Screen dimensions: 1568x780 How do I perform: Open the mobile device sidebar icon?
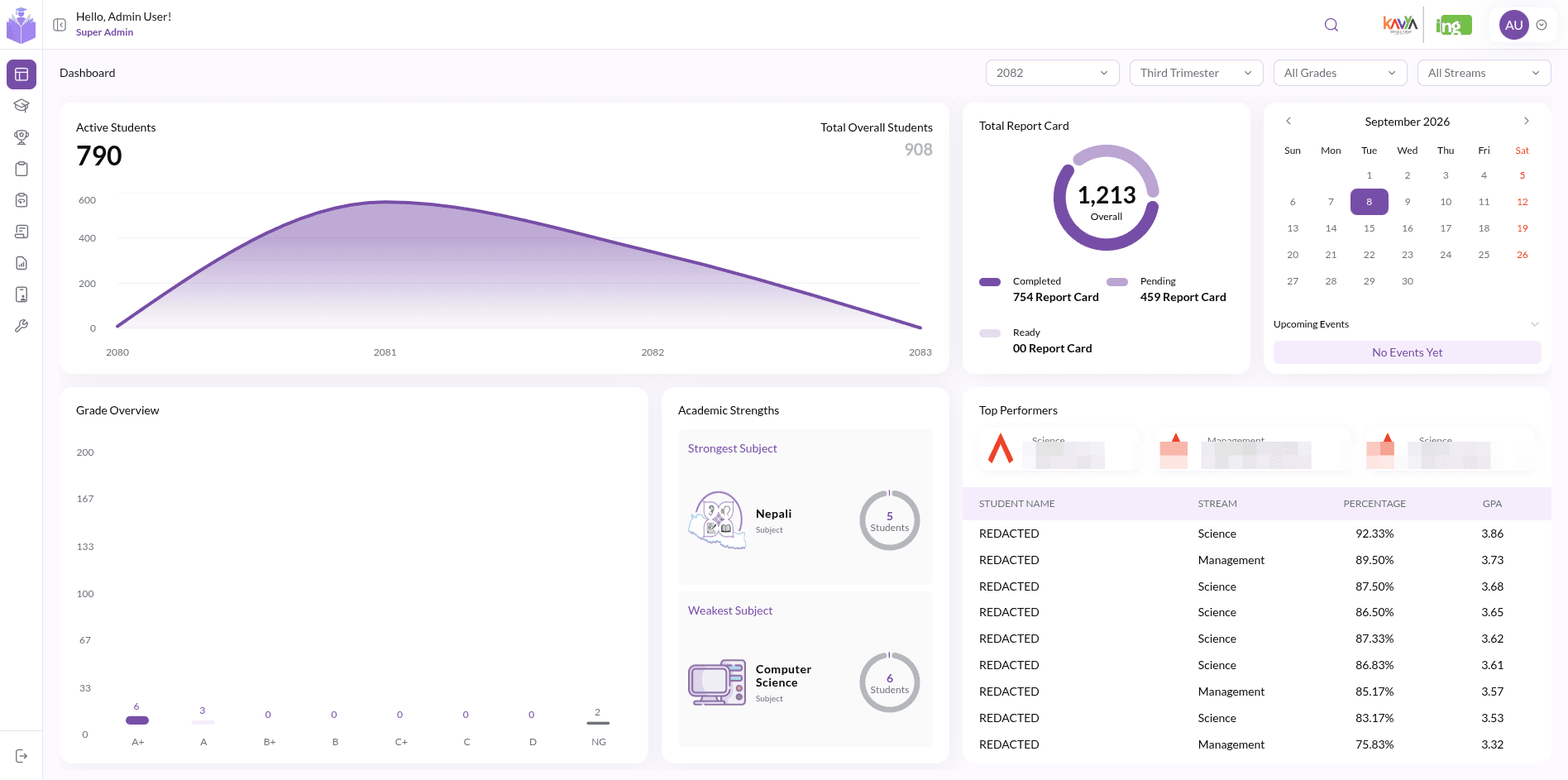point(22,294)
